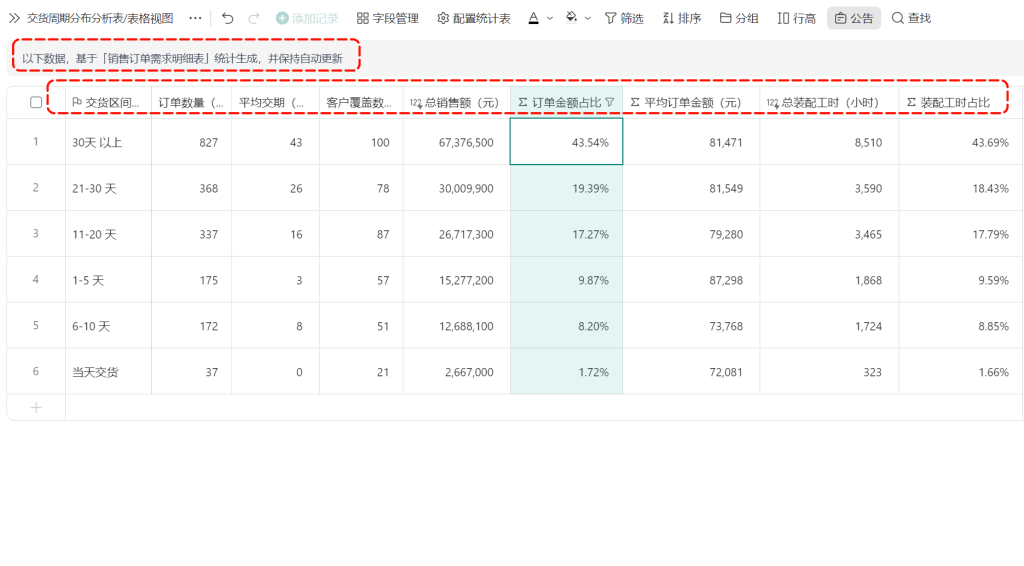Image resolution: width=1024 pixels, height=566 pixels.
Task: Click the announcement text about 销售订单需求明细表
Action: coord(182,59)
